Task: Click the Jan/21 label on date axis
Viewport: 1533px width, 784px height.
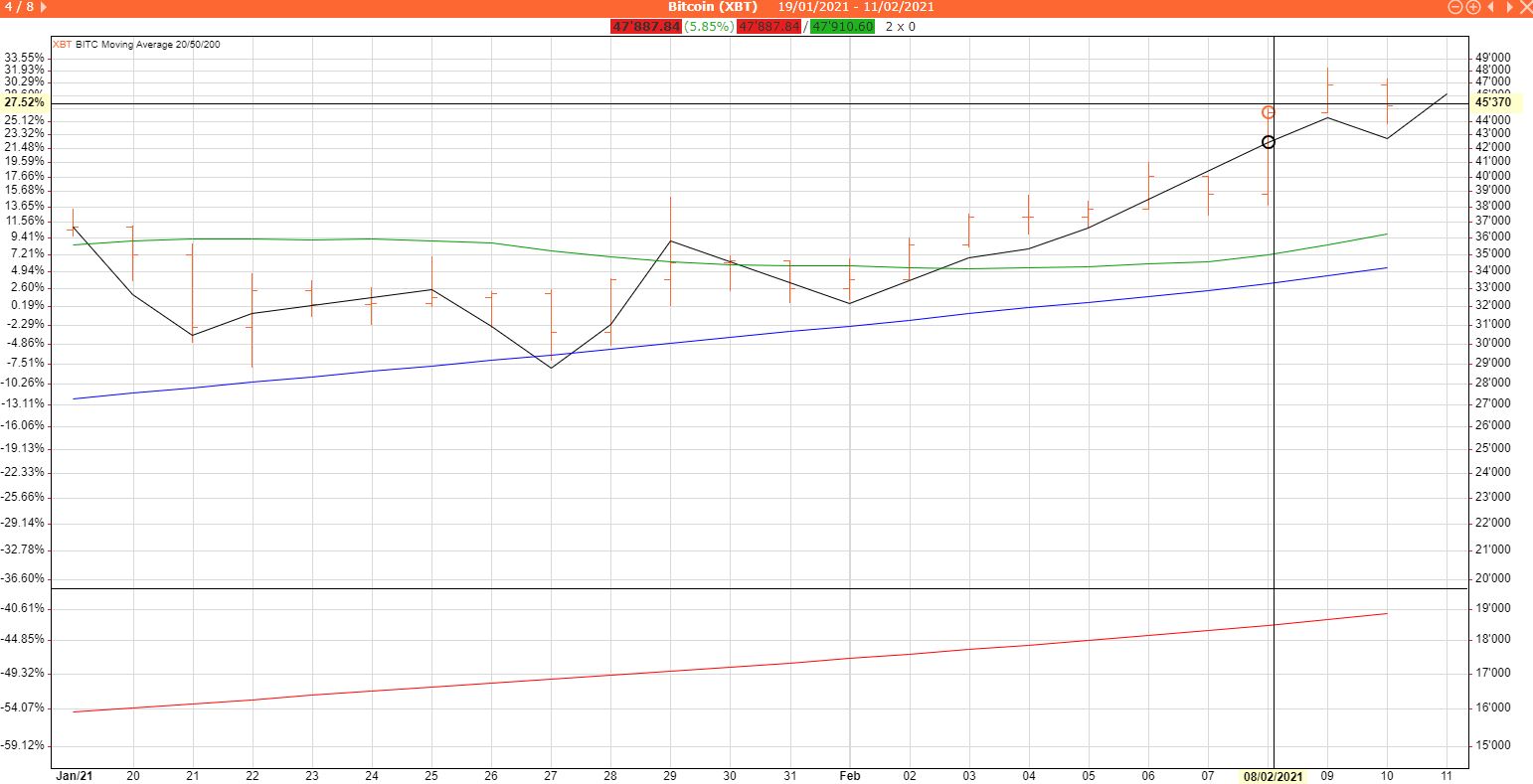Action: (x=74, y=776)
